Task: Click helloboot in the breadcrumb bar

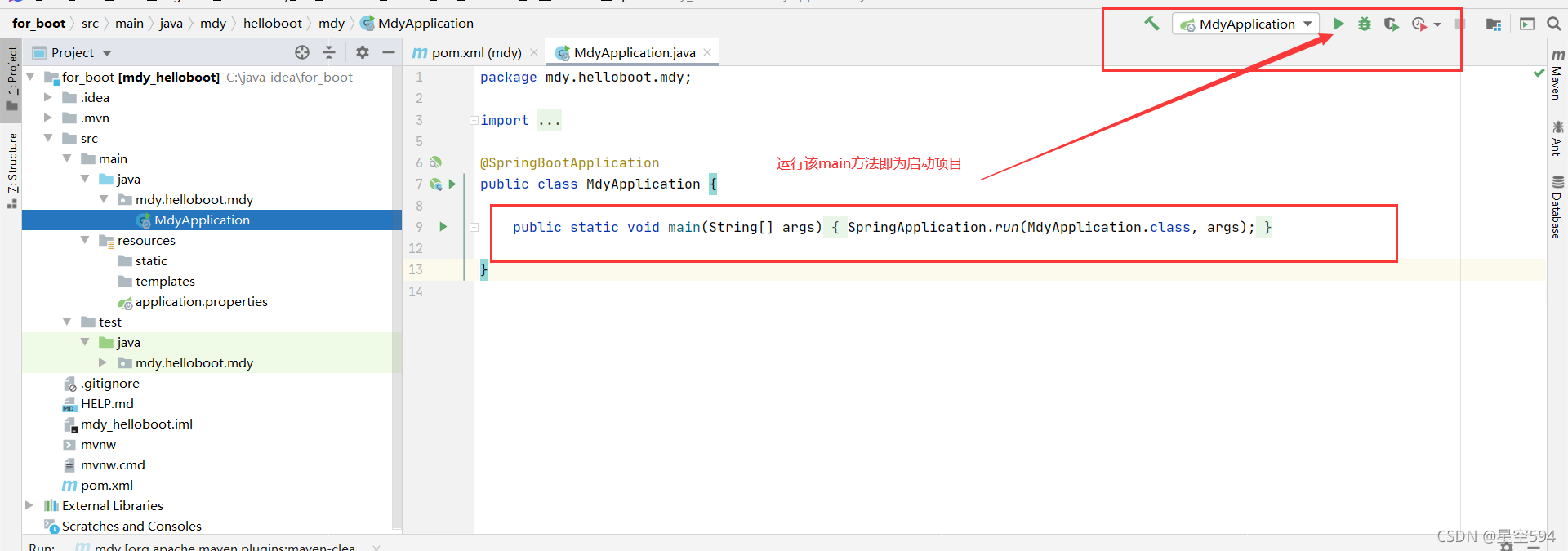Action: click(x=272, y=23)
